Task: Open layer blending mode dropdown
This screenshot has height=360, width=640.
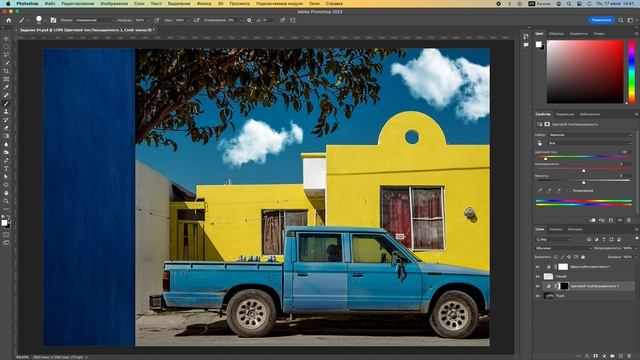Action: (x=563, y=248)
